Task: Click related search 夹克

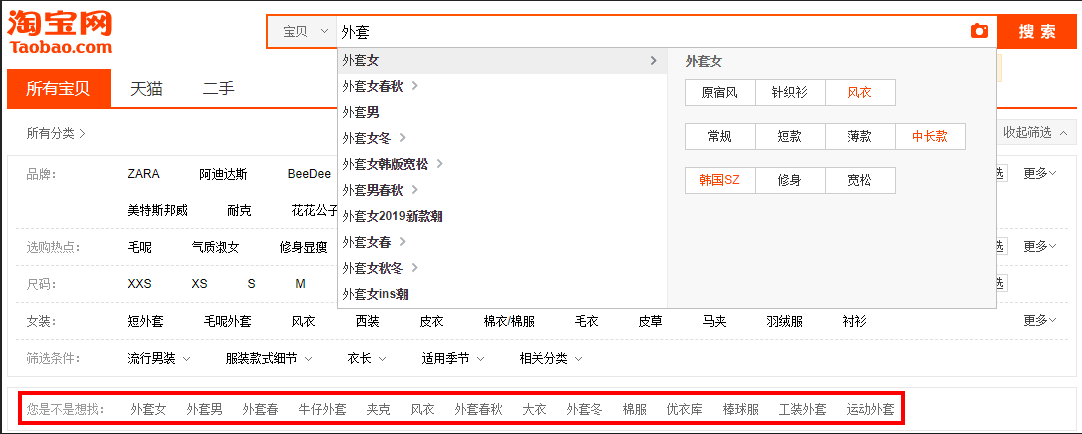Action: tap(378, 410)
